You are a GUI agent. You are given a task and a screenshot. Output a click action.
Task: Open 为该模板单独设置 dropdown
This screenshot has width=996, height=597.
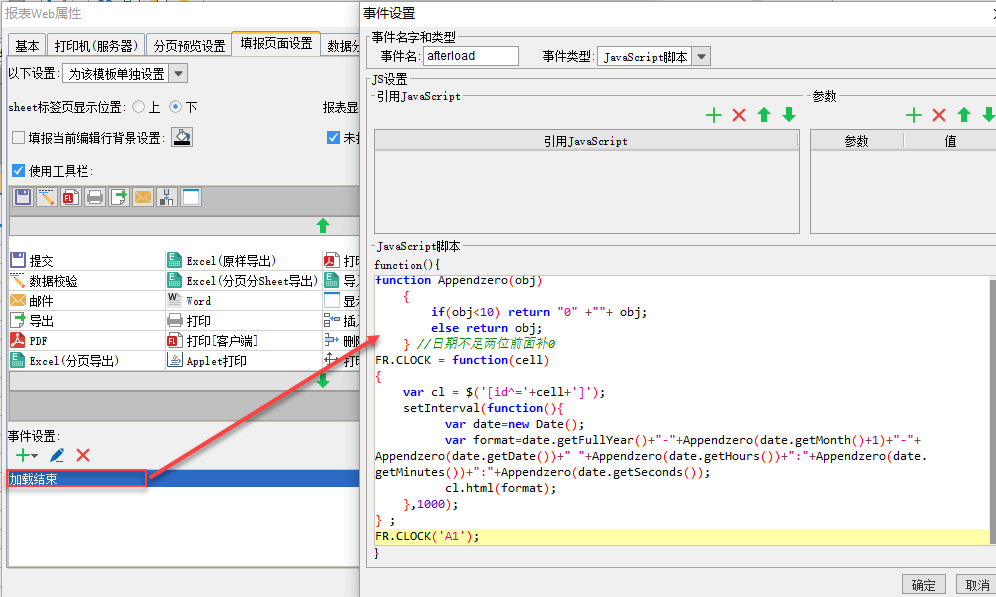click(179, 74)
